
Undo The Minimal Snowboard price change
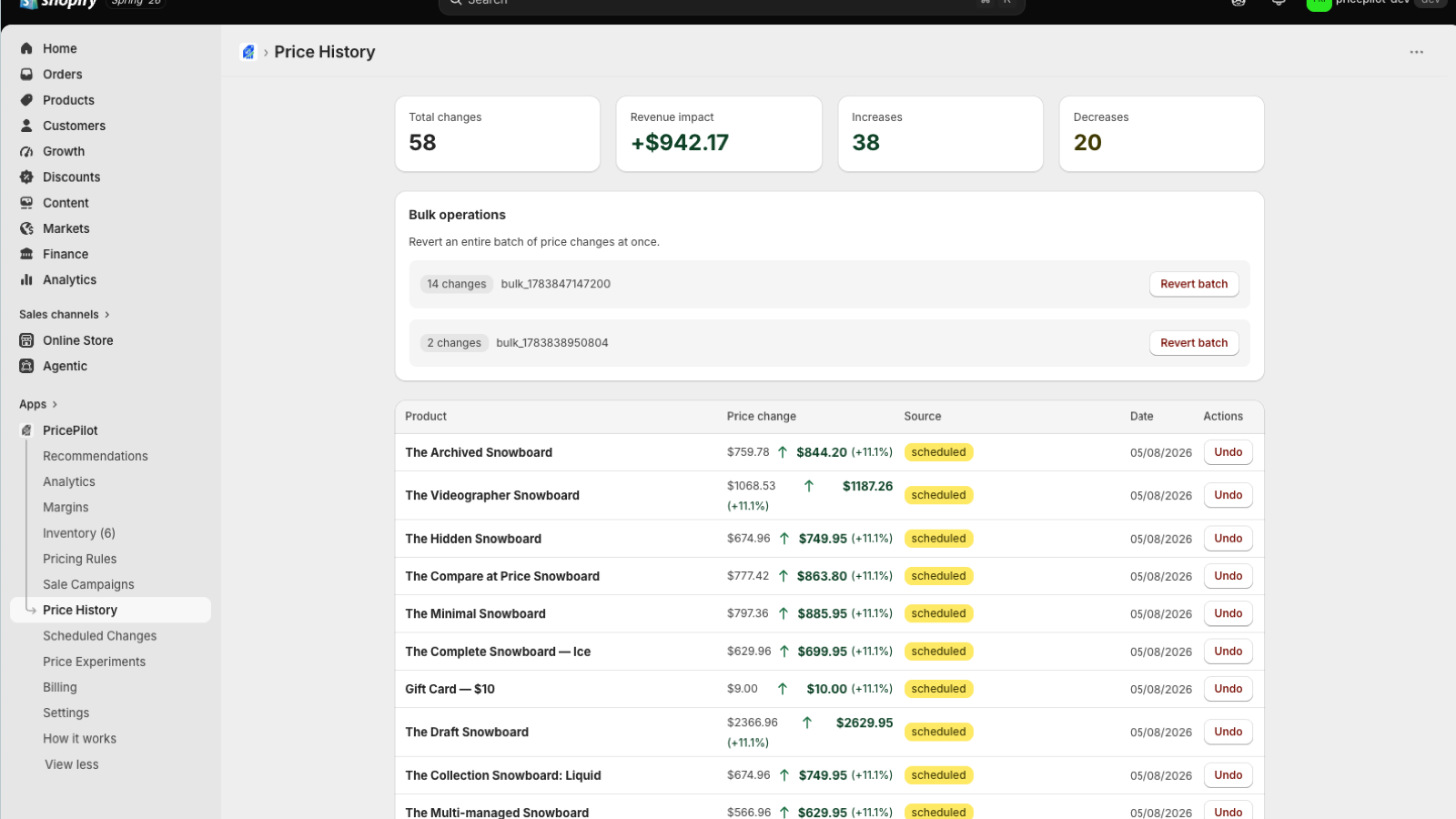point(1228,613)
